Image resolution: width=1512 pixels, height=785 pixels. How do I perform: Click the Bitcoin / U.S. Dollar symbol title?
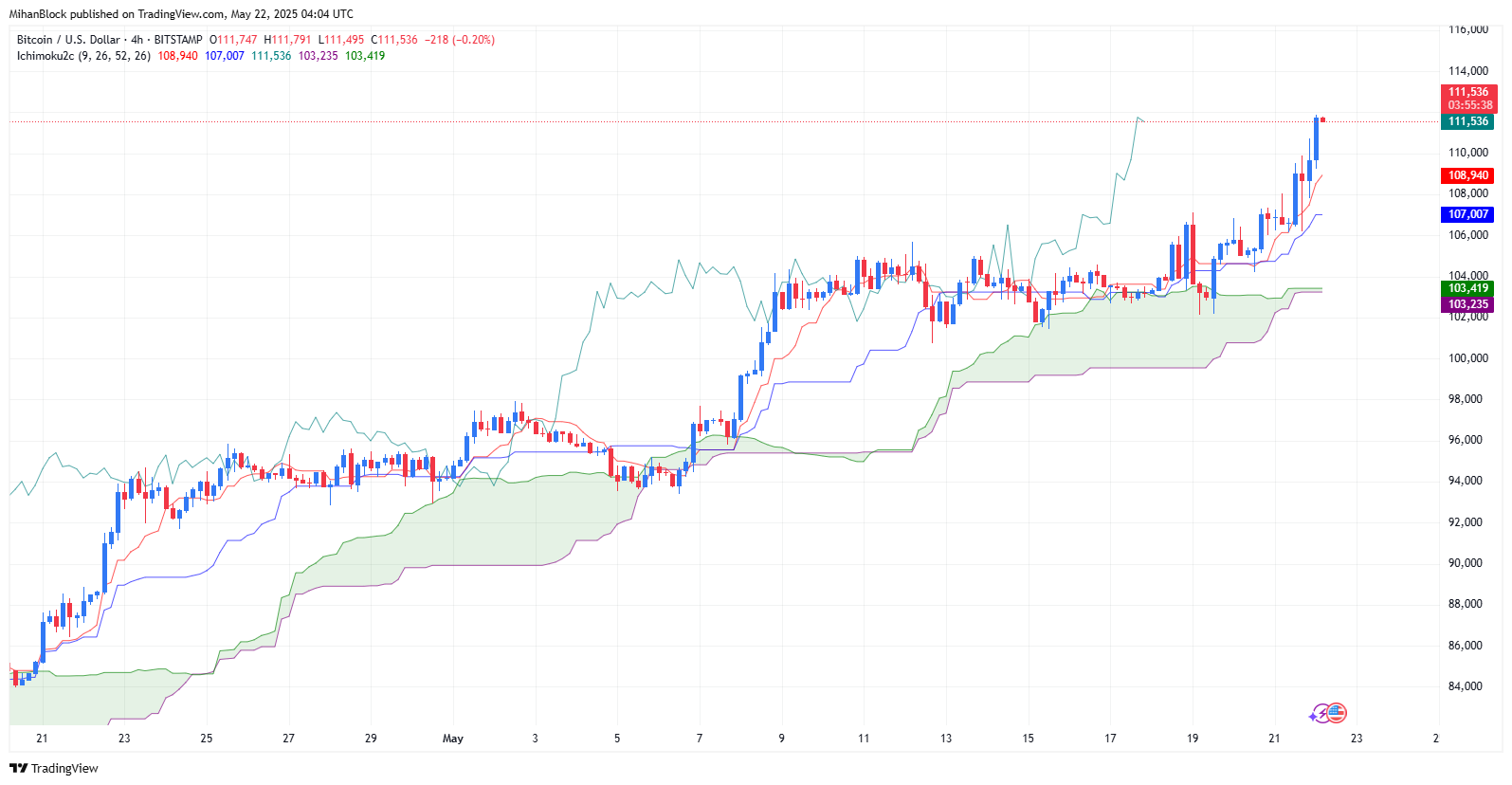click(68, 40)
